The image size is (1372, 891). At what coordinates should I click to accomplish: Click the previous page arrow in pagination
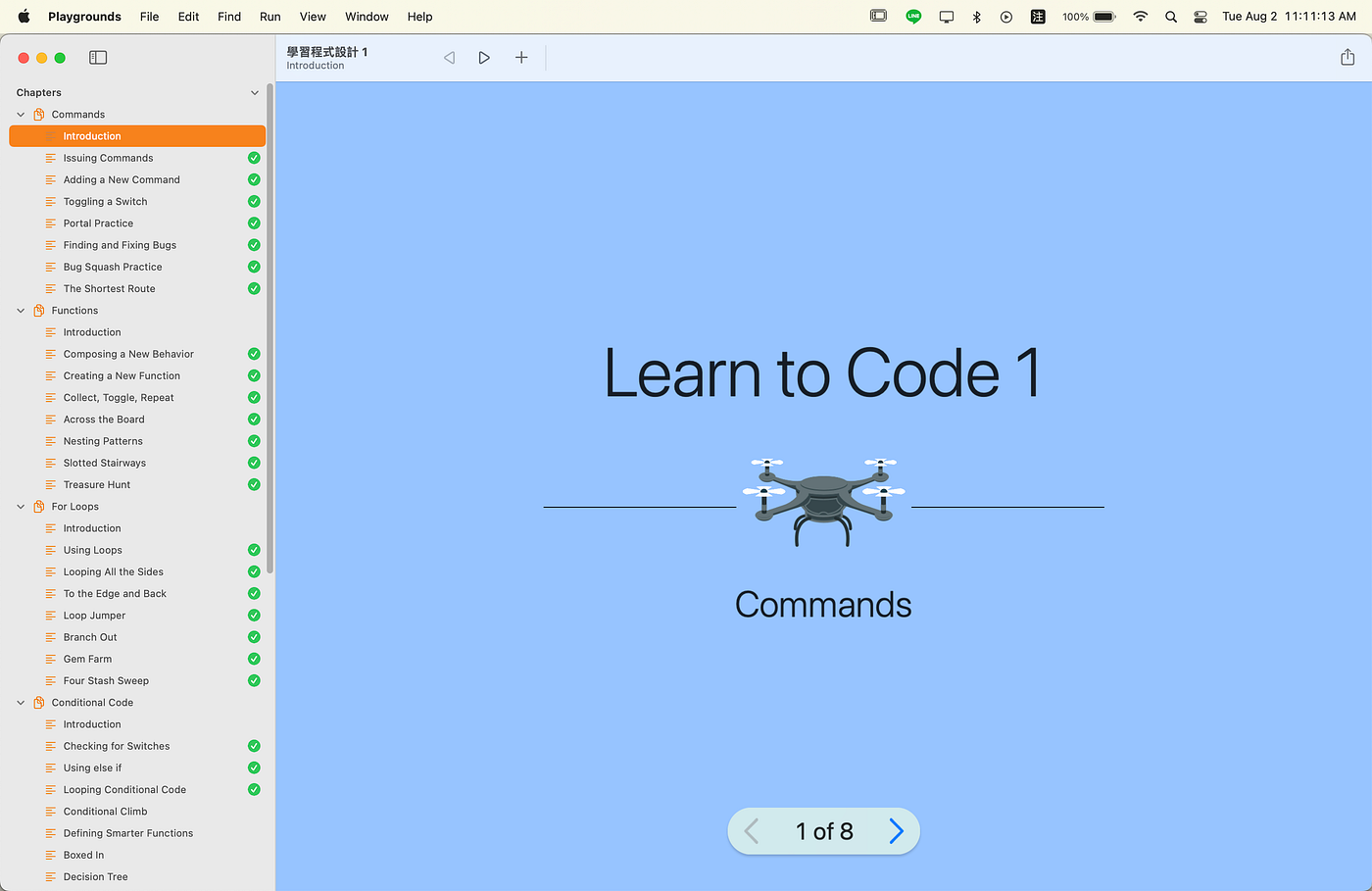pyautogui.click(x=751, y=830)
